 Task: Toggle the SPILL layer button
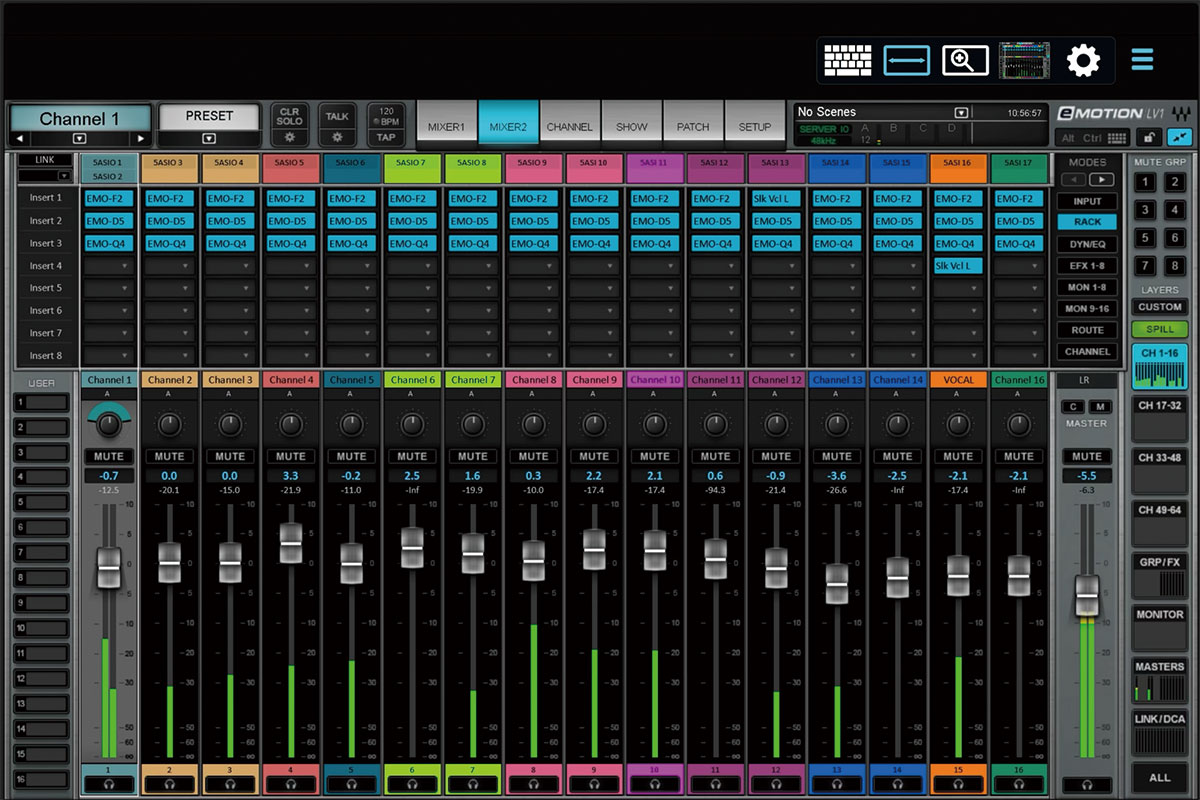point(1160,329)
